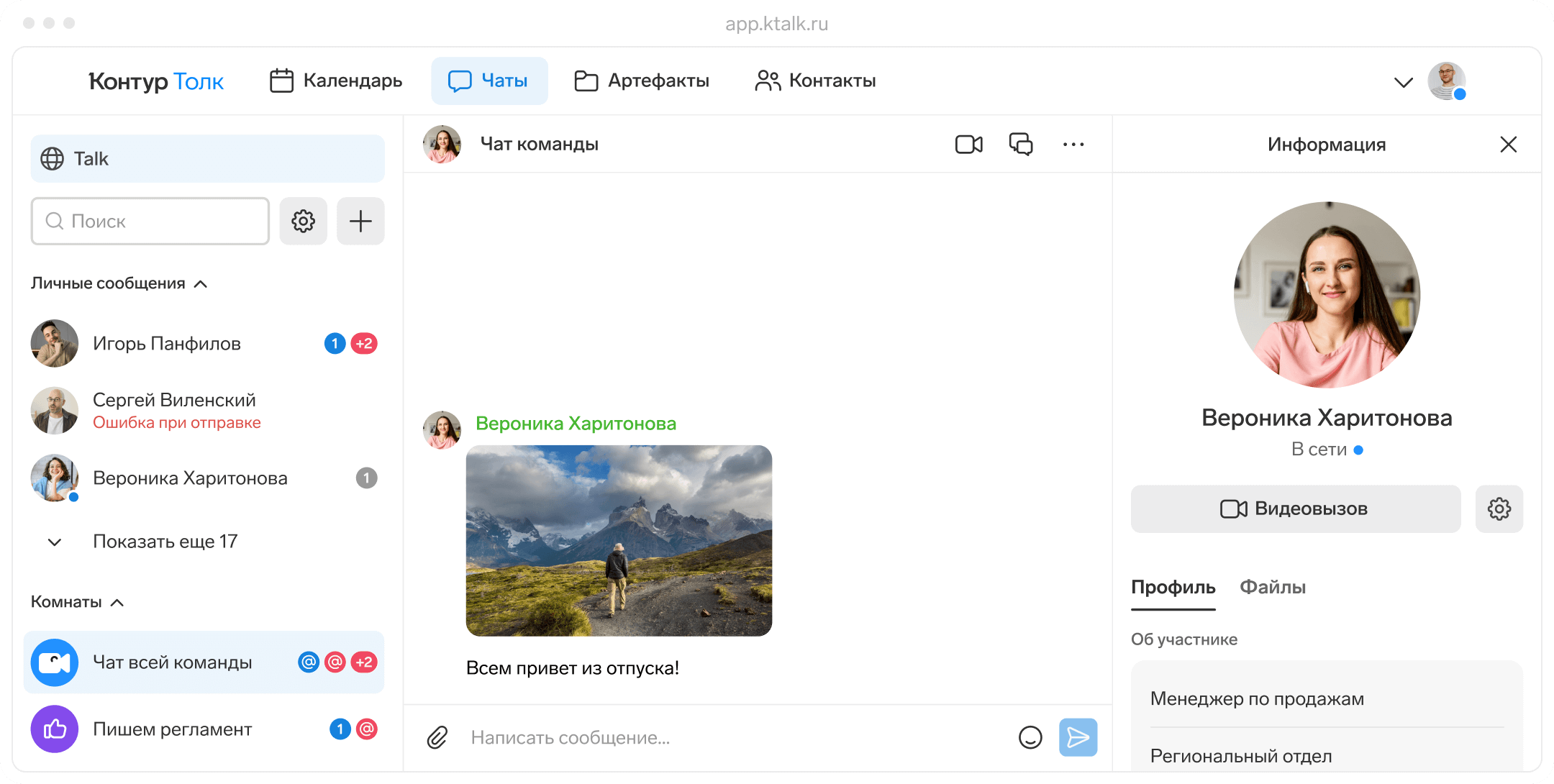Open gear settings next to Видеовызов
The height and width of the screenshot is (784, 1554).
(1499, 509)
